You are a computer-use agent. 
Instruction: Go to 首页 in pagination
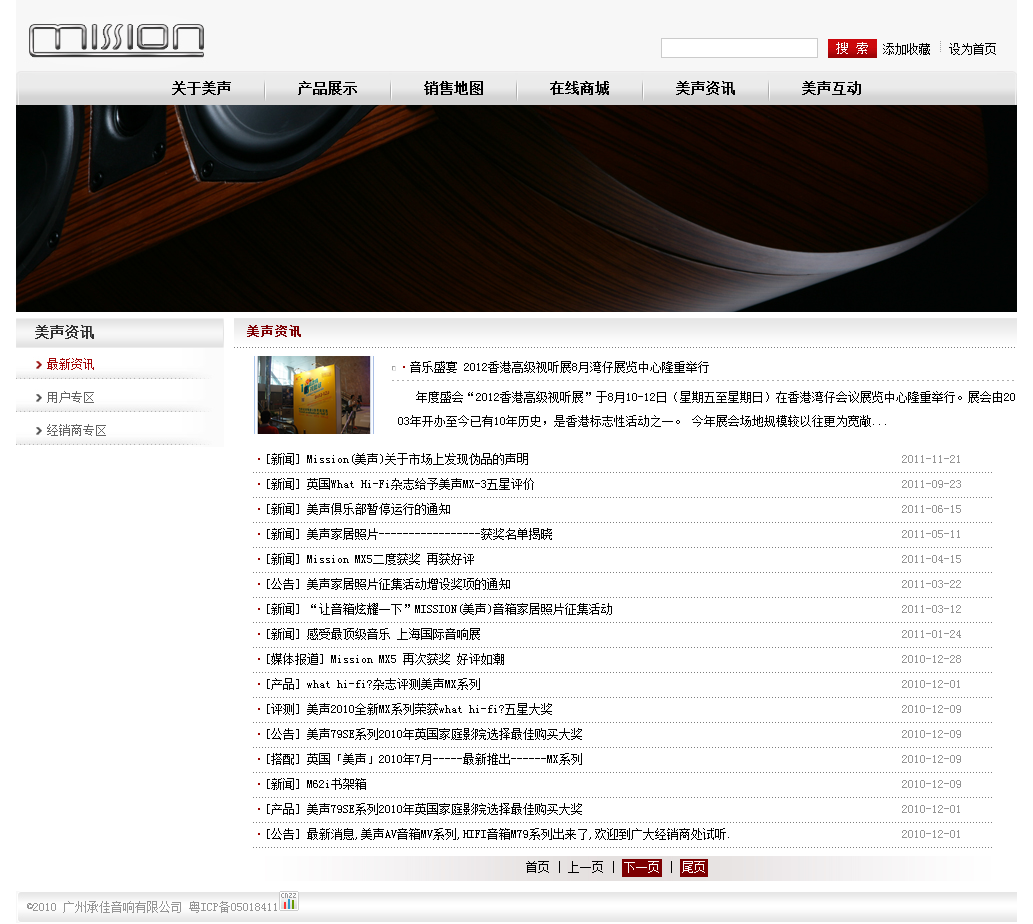[537, 867]
